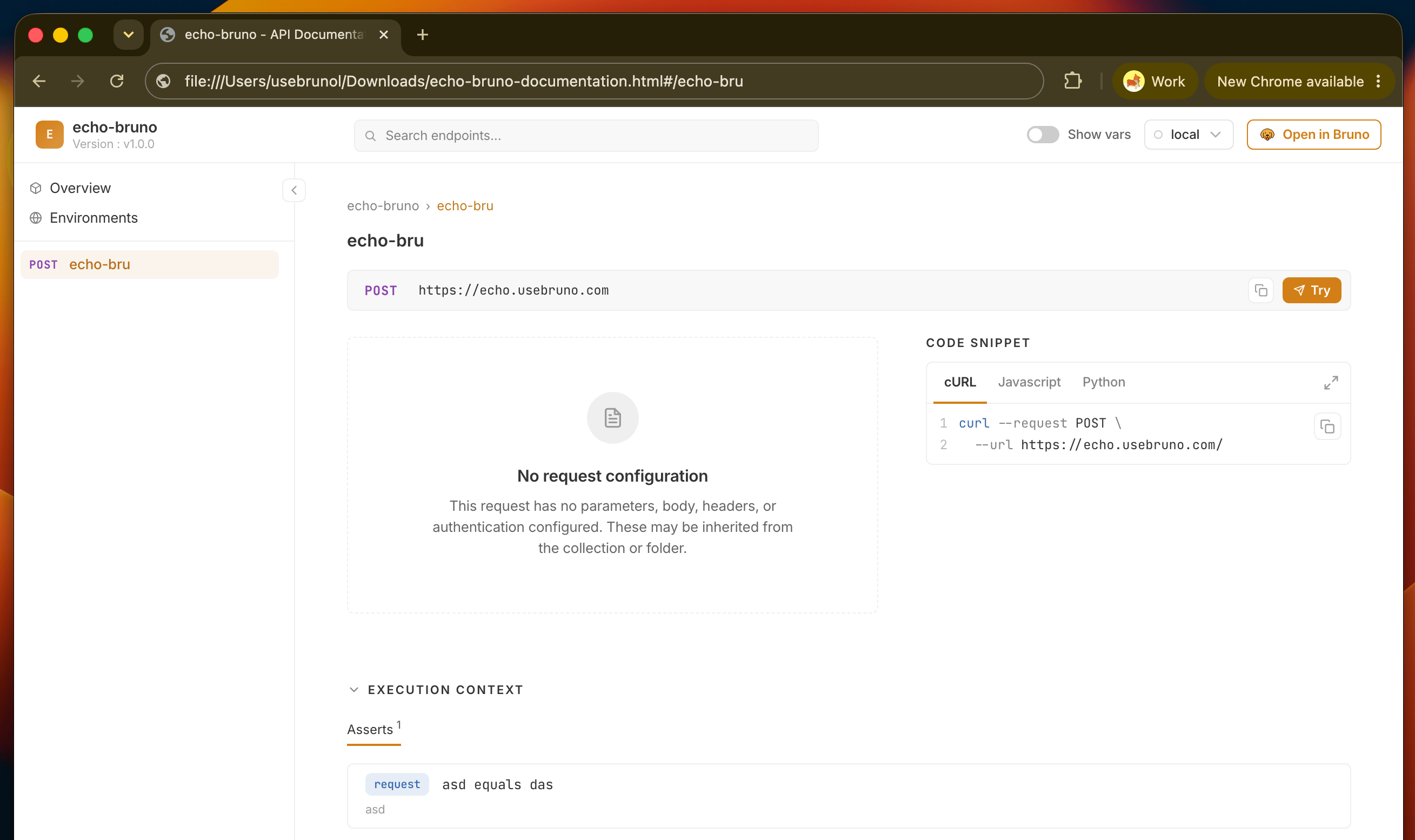Open Chrome three-dot menu
The height and width of the screenshot is (840, 1415).
point(1378,81)
